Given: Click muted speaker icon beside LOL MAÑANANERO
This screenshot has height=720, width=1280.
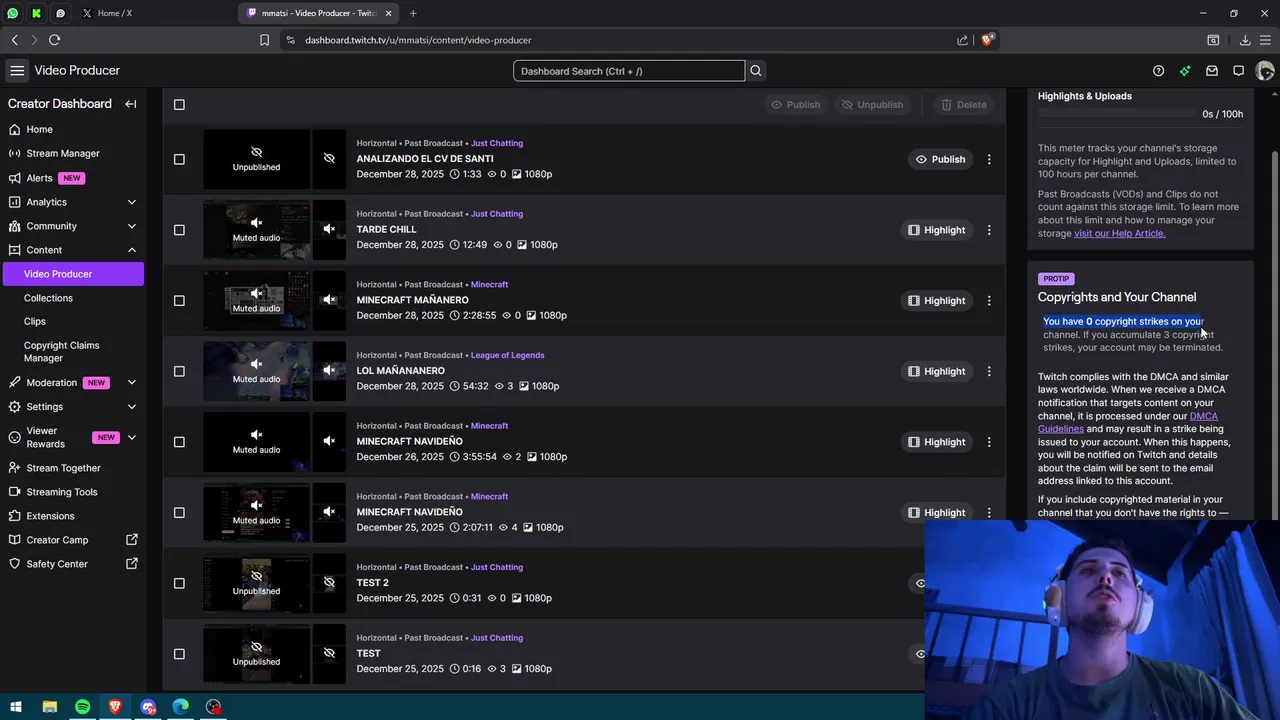Looking at the screenshot, I should [x=329, y=371].
